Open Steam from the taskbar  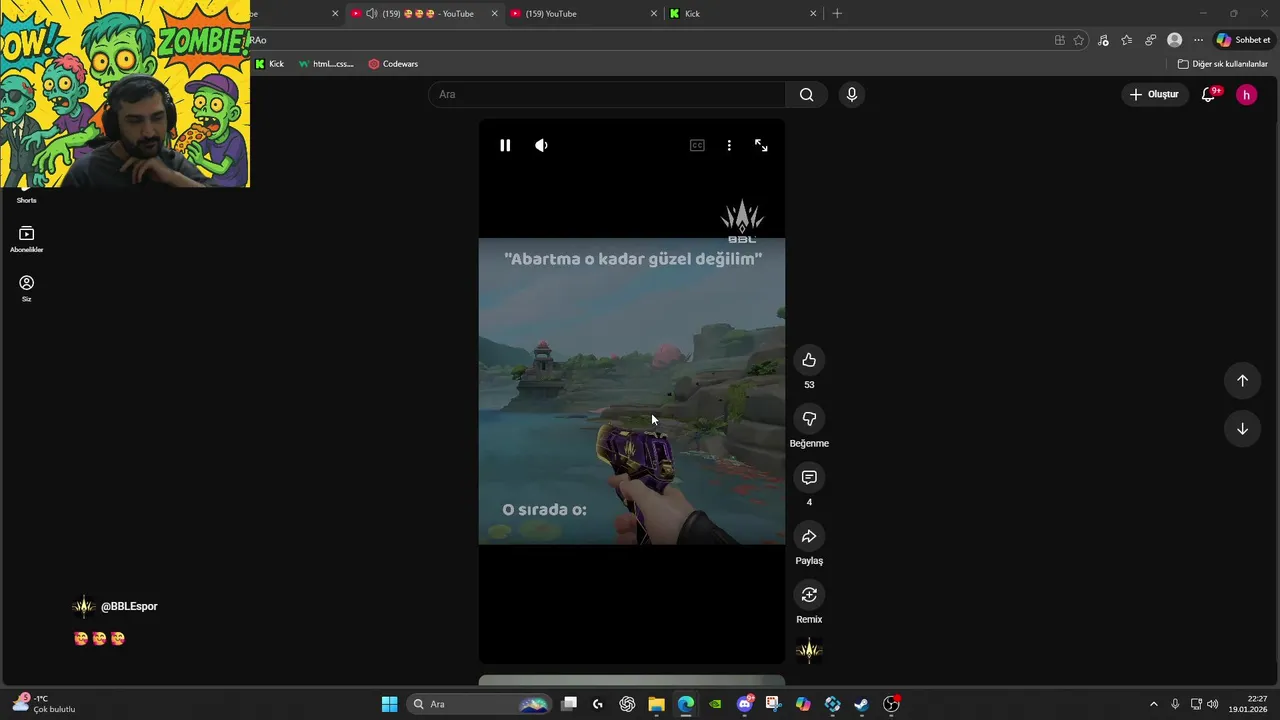861,704
